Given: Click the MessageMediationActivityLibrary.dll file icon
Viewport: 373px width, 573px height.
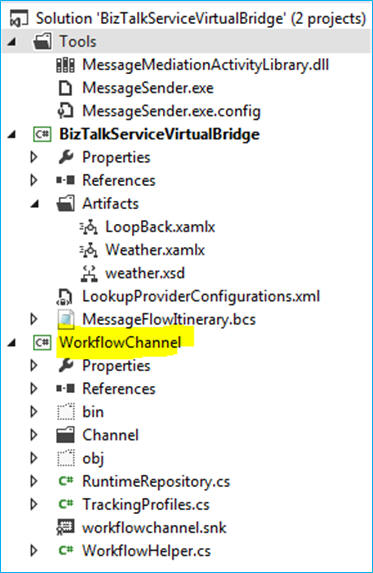Looking at the screenshot, I should (65, 65).
